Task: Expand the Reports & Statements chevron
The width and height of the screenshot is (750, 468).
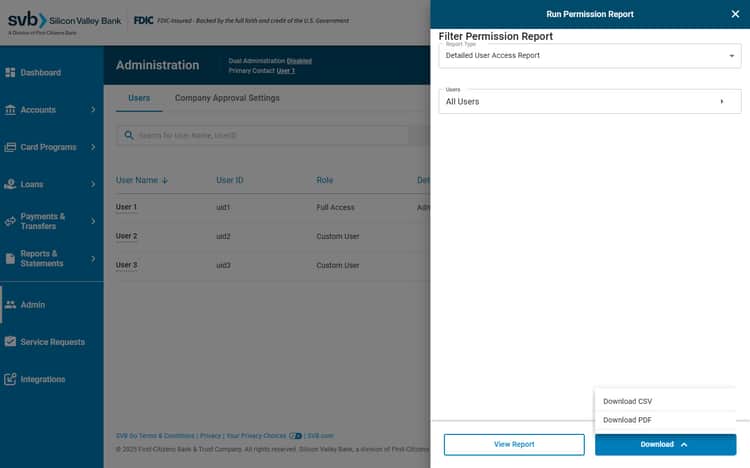Action: [93, 258]
